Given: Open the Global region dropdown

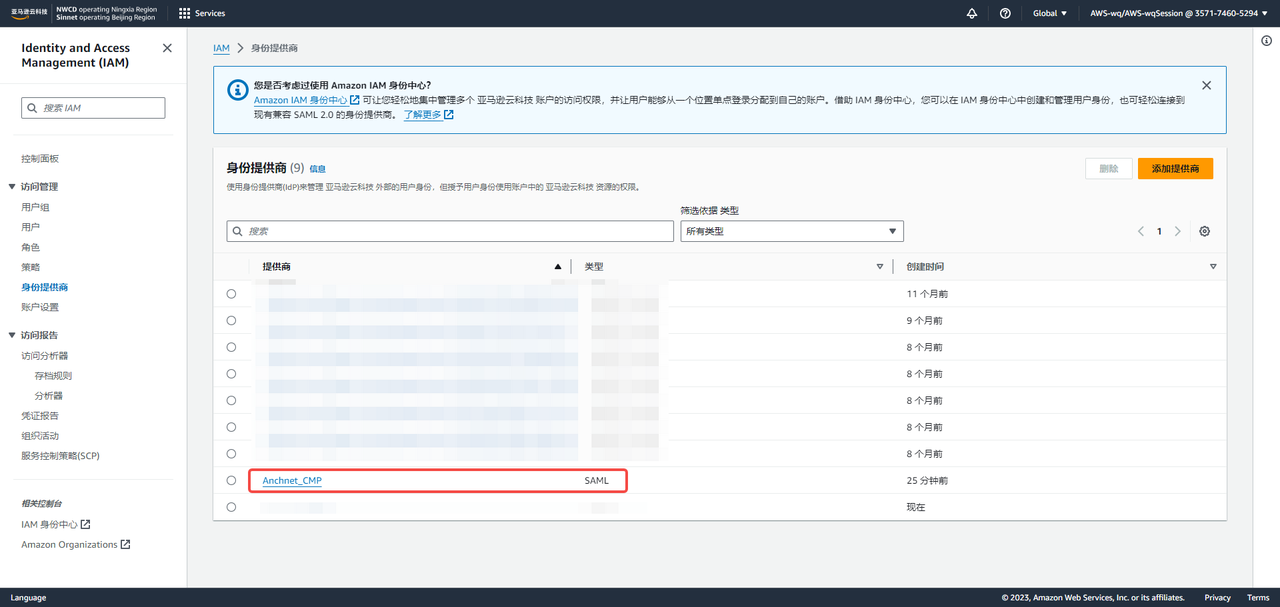Looking at the screenshot, I should pos(1049,13).
